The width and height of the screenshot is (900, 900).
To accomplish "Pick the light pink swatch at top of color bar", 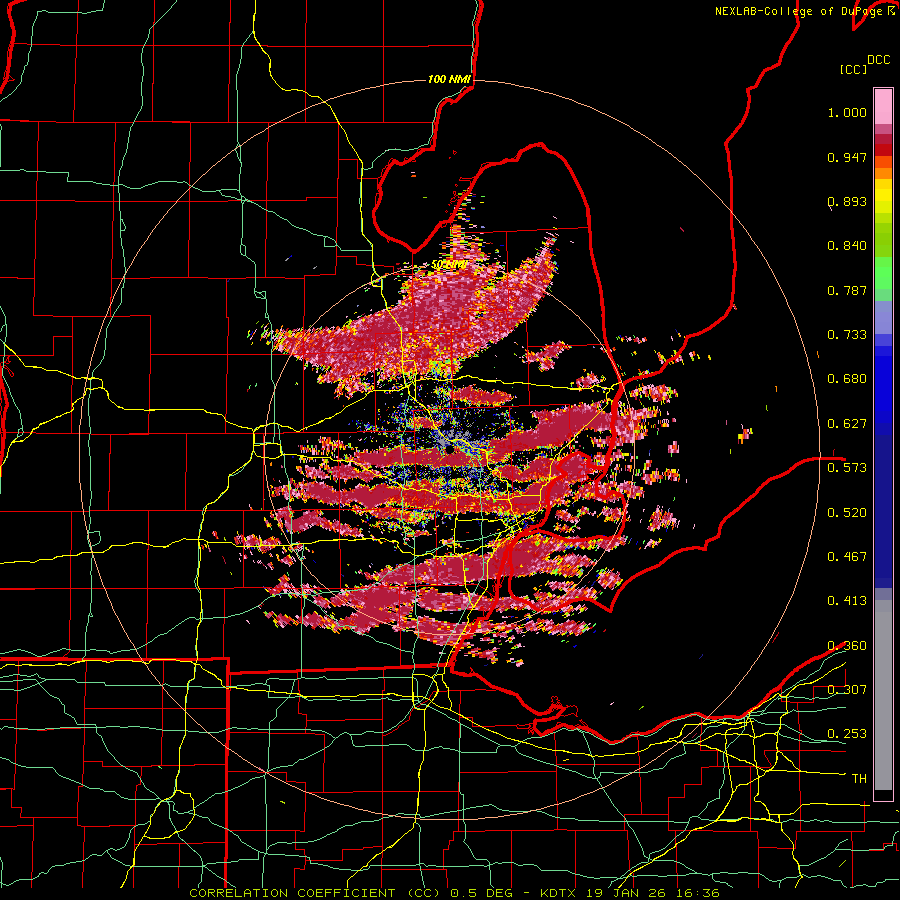I will pyautogui.click(x=883, y=106).
